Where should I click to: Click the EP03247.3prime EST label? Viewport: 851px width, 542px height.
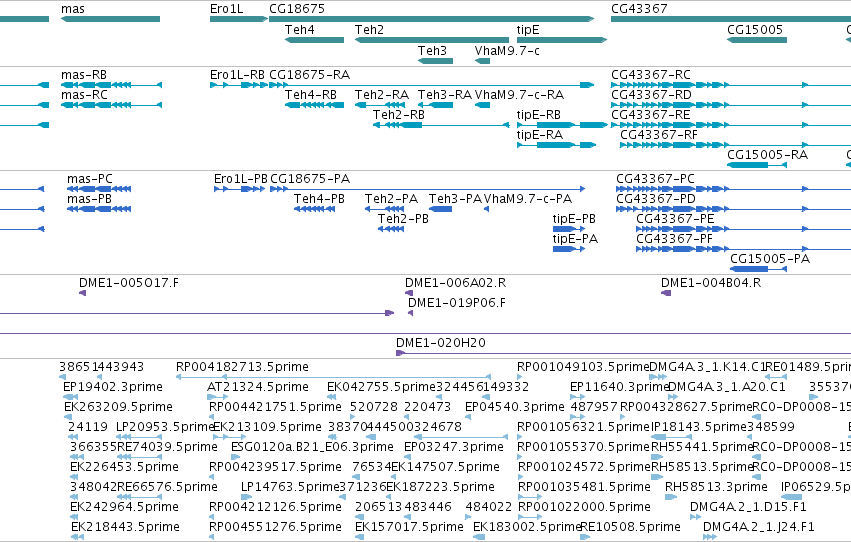click(454, 448)
